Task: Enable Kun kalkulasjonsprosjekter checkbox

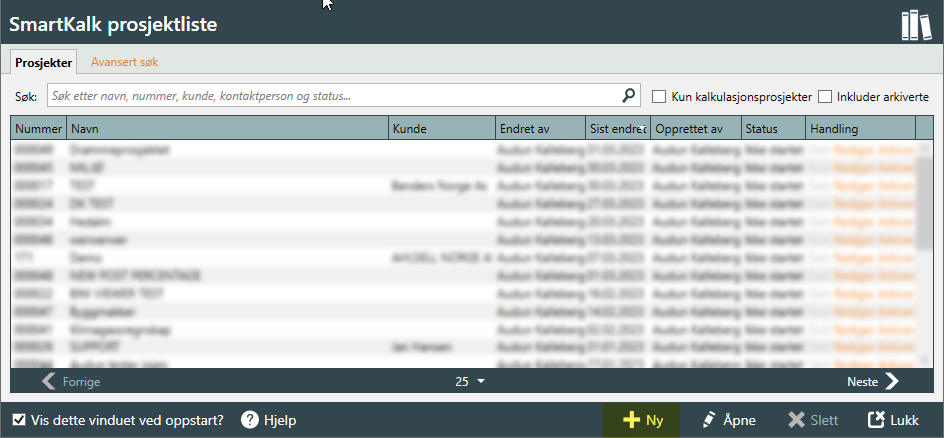Action: [x=659, y=97]
